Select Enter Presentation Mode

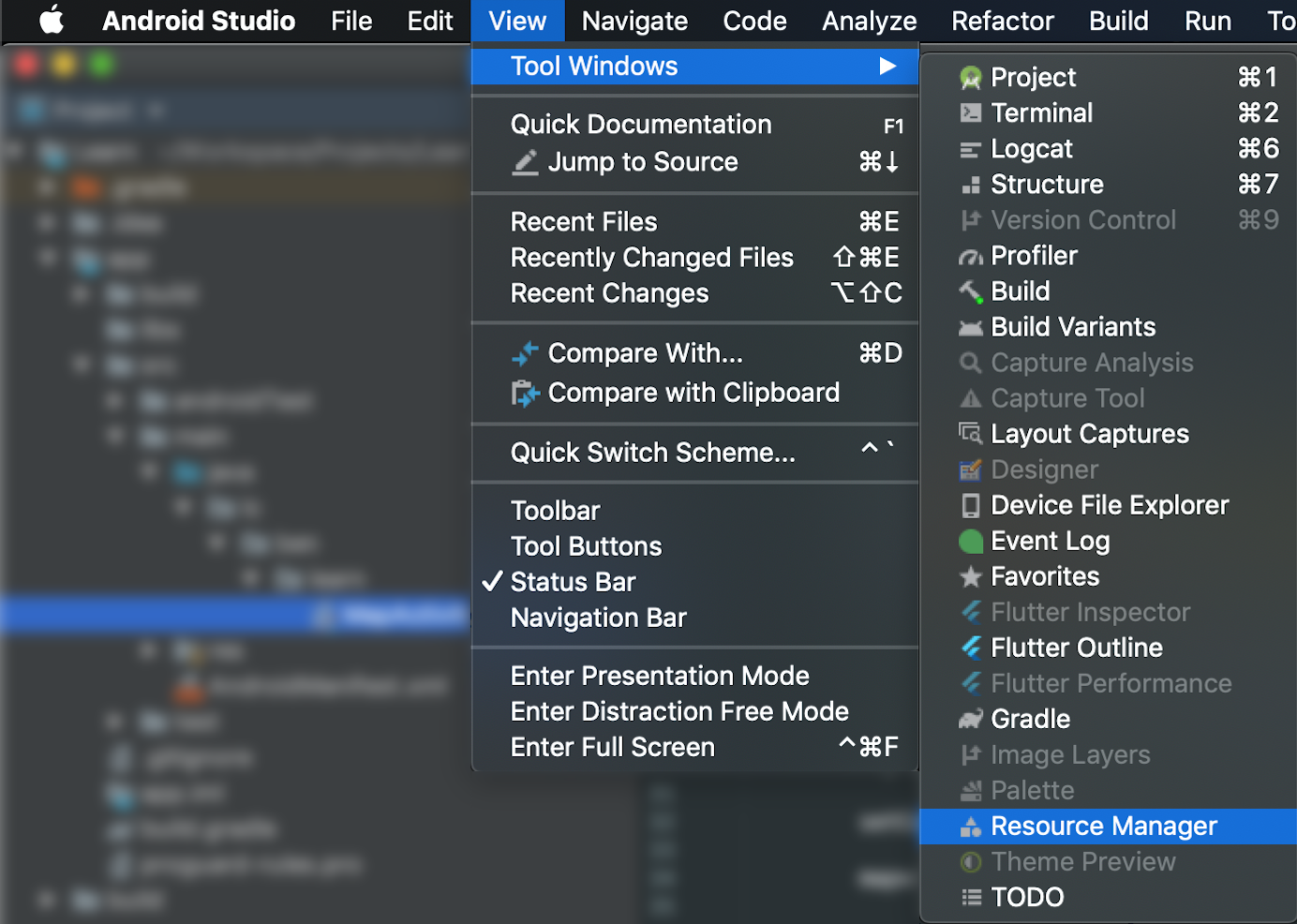[694, 676]
